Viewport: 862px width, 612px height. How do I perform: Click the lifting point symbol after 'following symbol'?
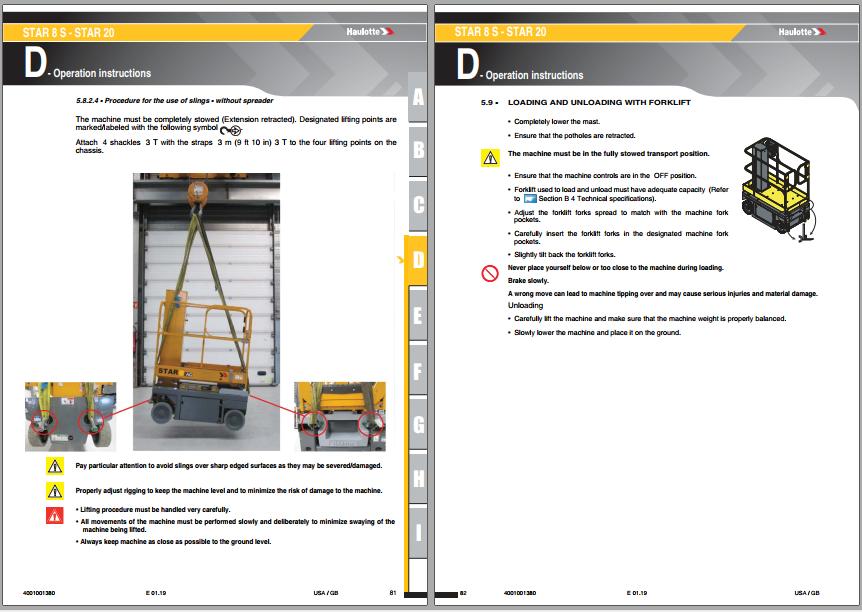[231, 130]
